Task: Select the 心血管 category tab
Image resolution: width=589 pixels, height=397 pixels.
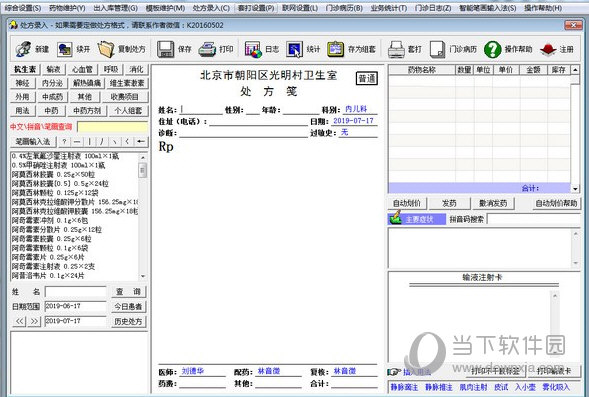Action: pyautogui.click(x=82, y=69)
